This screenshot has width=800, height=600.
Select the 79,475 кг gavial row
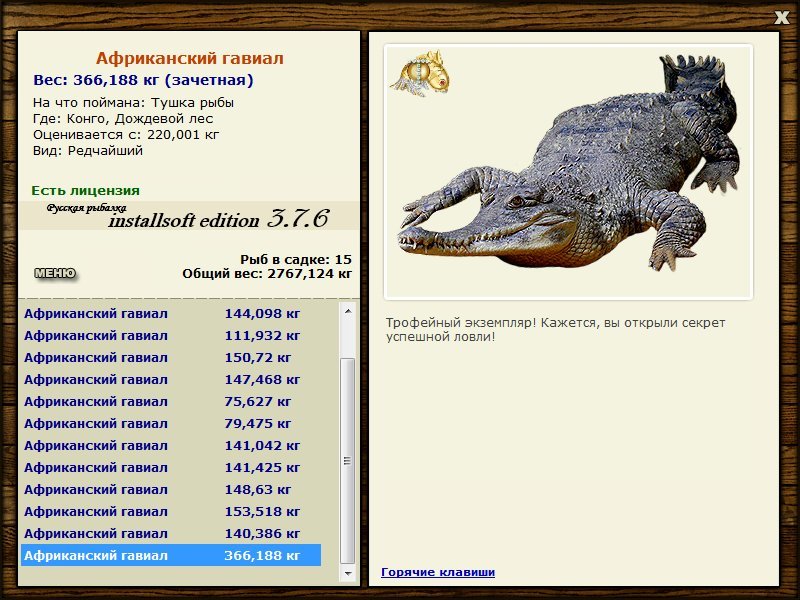pos(171,423)
